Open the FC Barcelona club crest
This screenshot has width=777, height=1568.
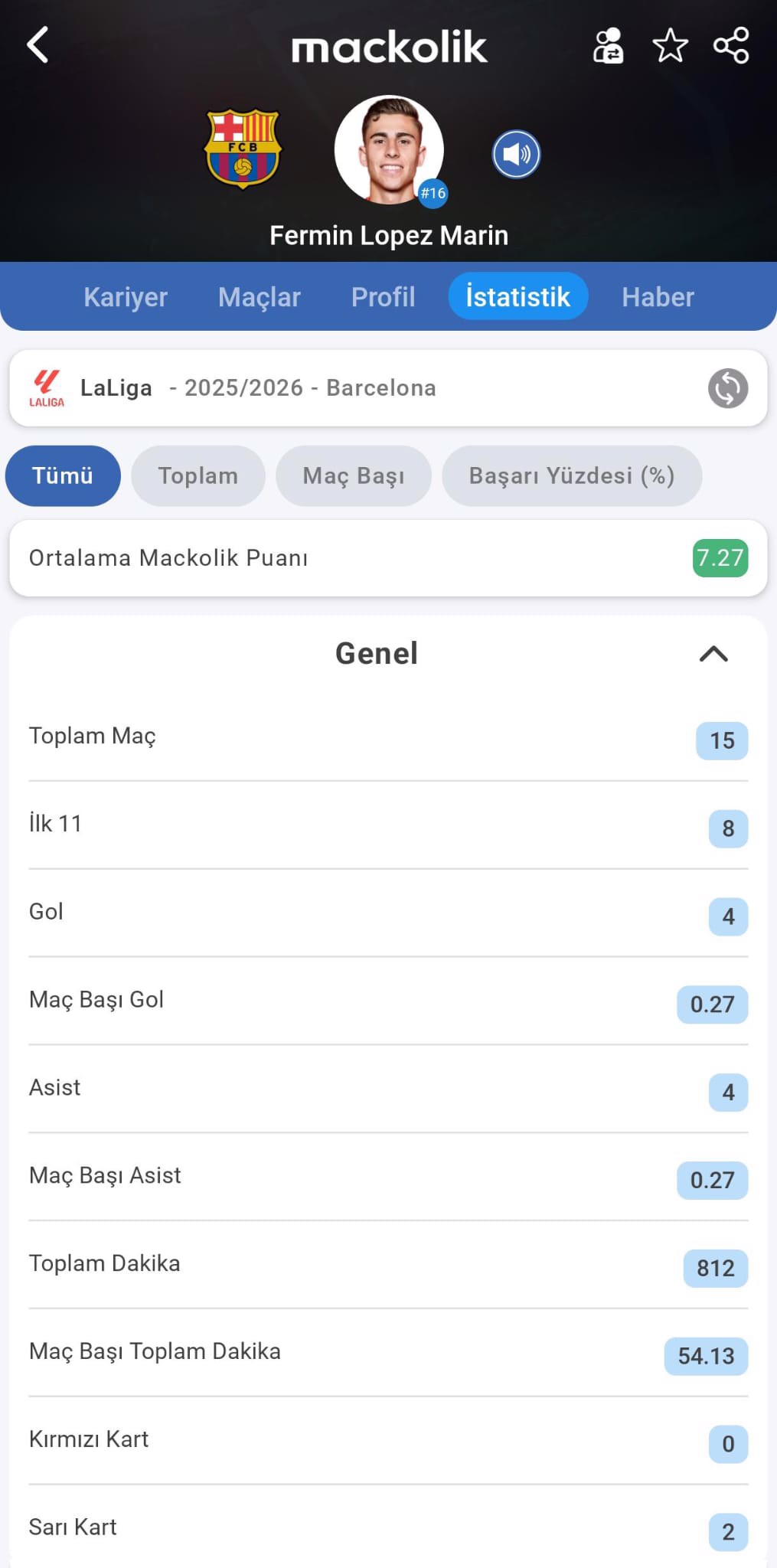tap(243, 149)
